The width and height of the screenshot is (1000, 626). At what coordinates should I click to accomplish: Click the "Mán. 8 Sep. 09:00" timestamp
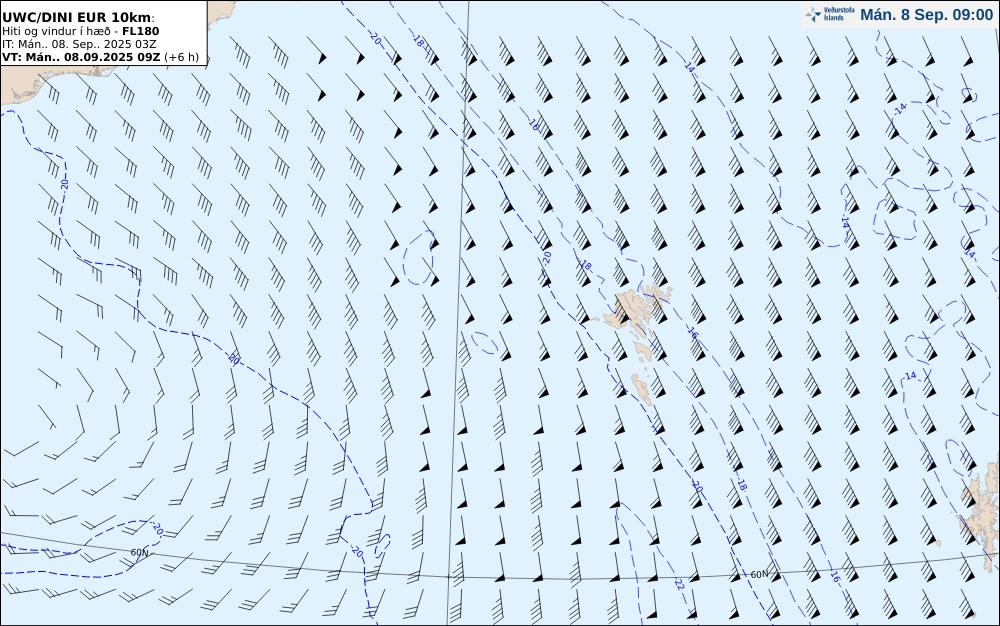point(926,15)
